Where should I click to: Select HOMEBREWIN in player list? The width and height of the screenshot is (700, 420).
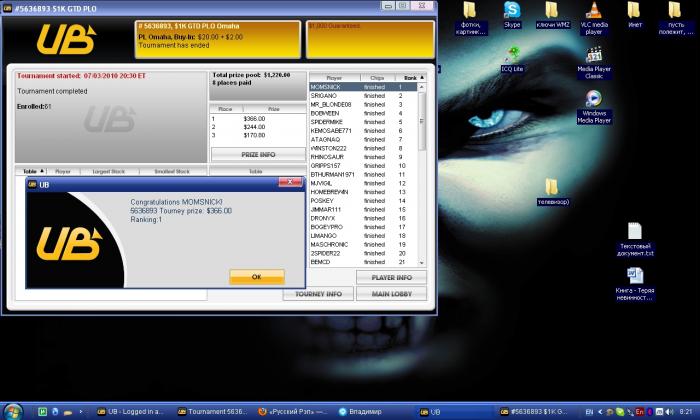[x=363, y=192]
